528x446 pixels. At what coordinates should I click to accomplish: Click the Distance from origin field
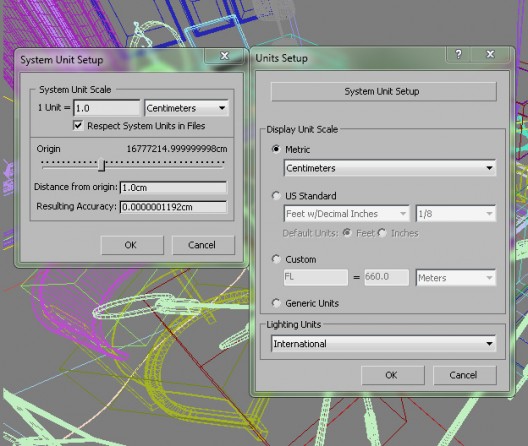click(173, 188)
